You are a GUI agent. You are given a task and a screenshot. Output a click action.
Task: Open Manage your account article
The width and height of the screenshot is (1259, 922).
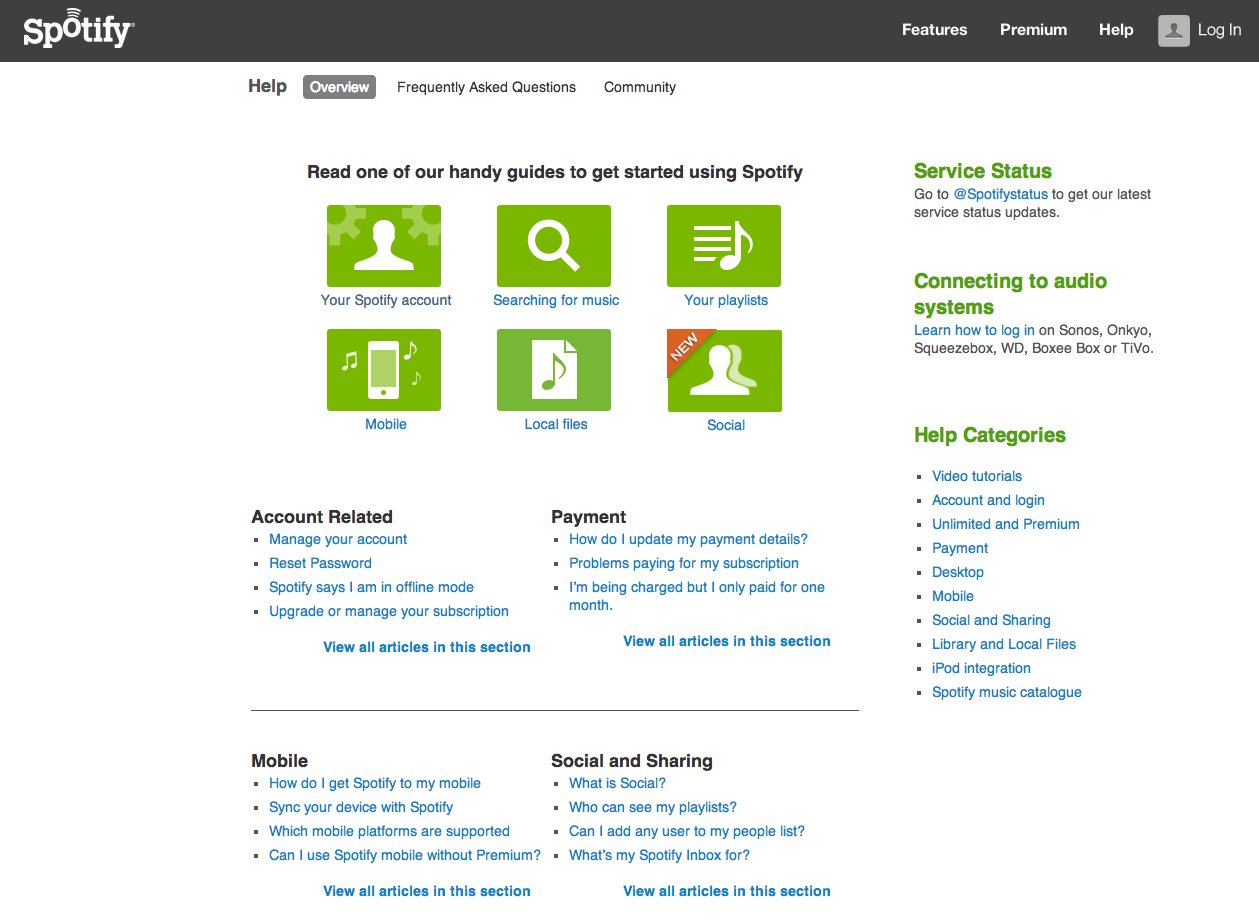pos(338,539)
